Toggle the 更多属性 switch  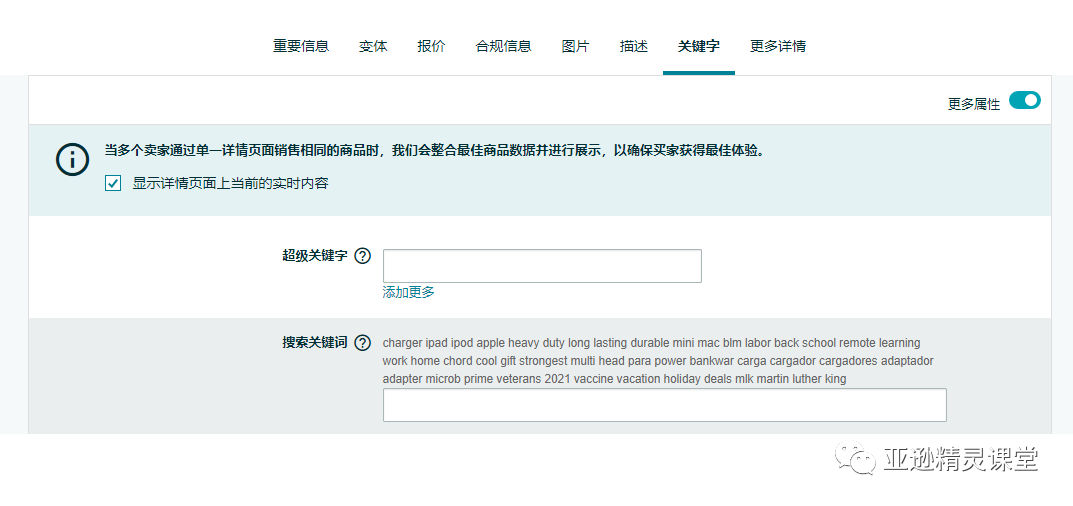(x=1024, y=101)
